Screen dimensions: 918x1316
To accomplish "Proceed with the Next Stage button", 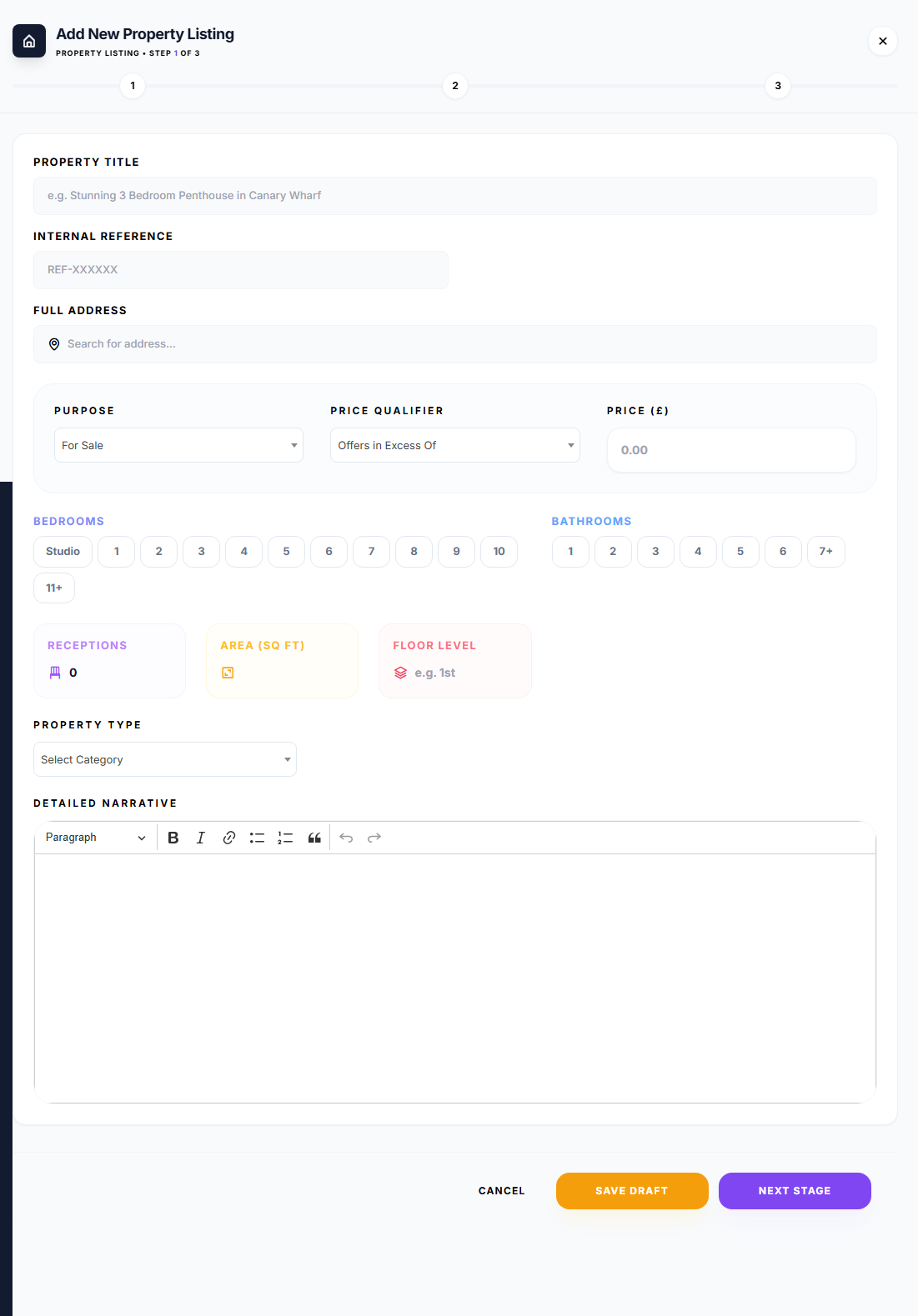I will point(795,1191).
